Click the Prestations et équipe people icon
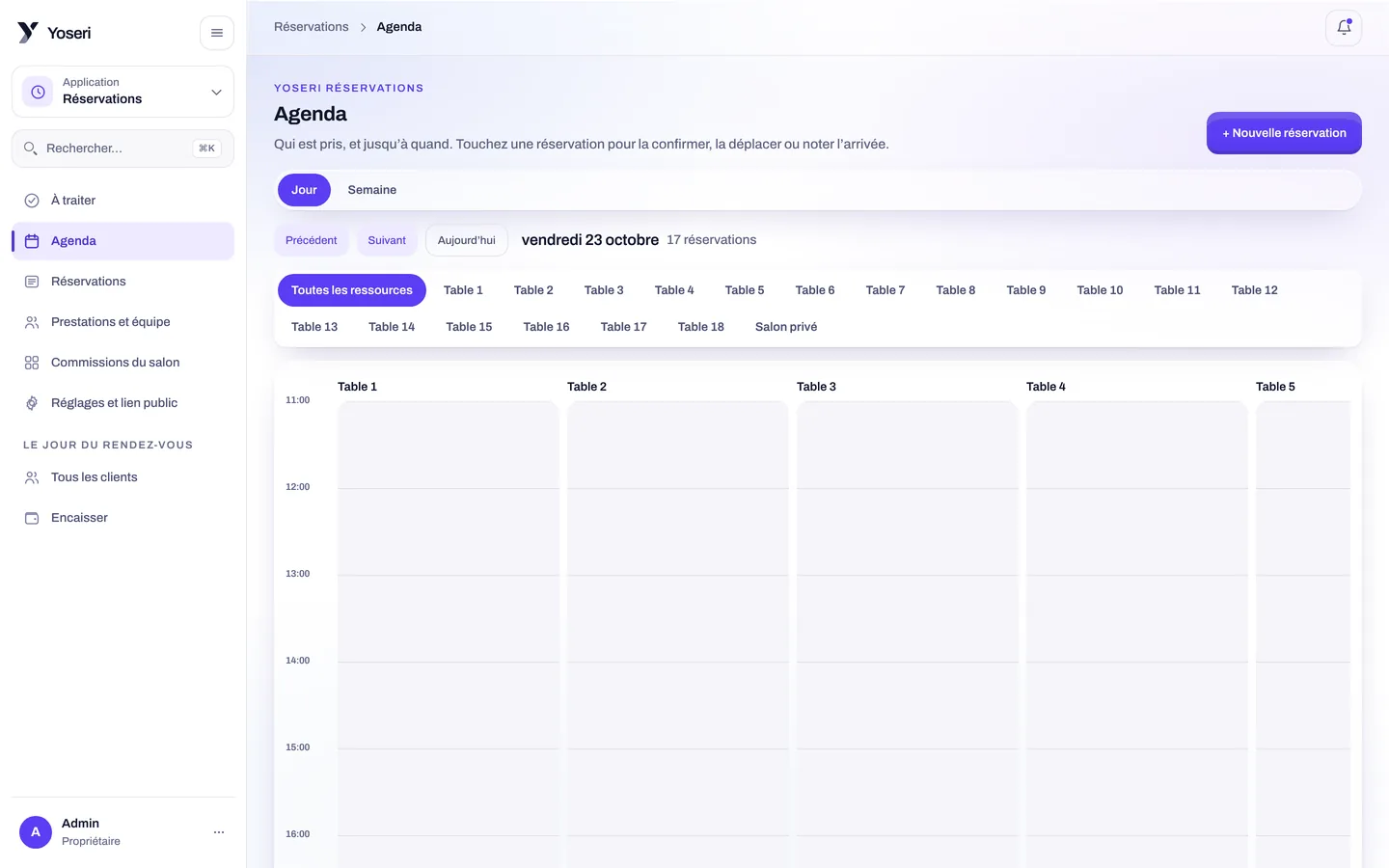 click(x=32, y=322)
